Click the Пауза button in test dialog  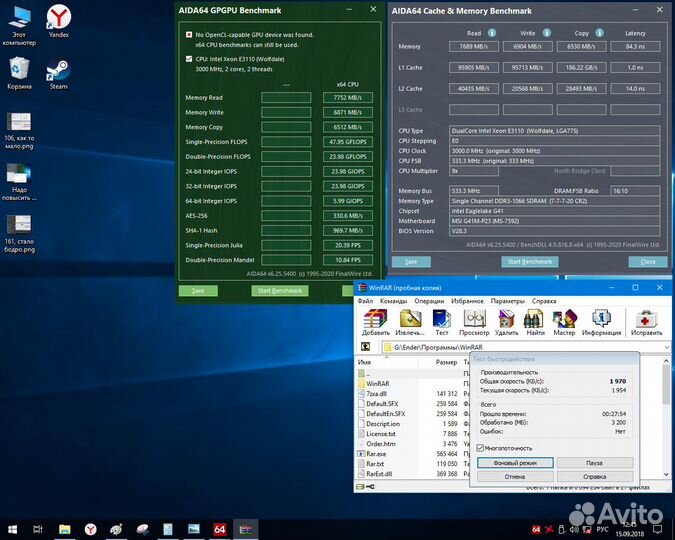point(594,463)
